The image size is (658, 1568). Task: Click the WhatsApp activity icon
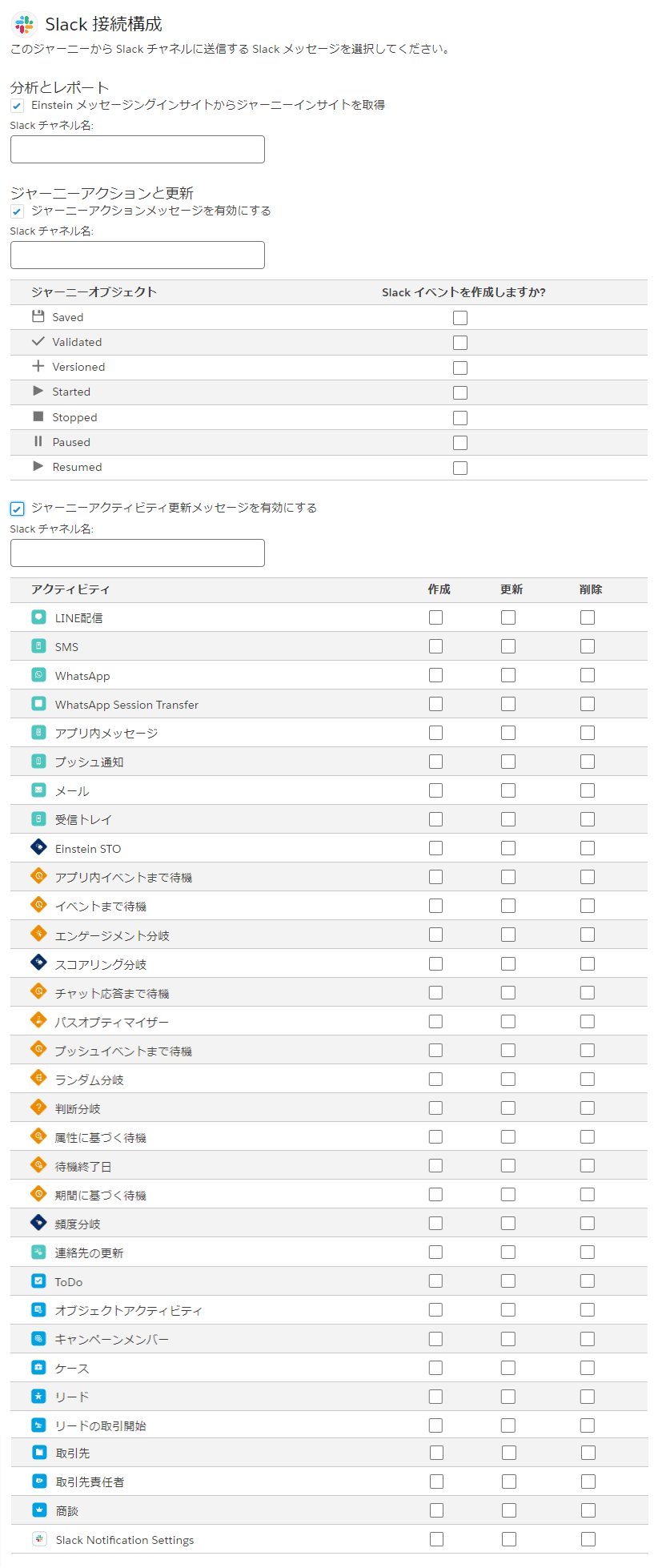38,674
